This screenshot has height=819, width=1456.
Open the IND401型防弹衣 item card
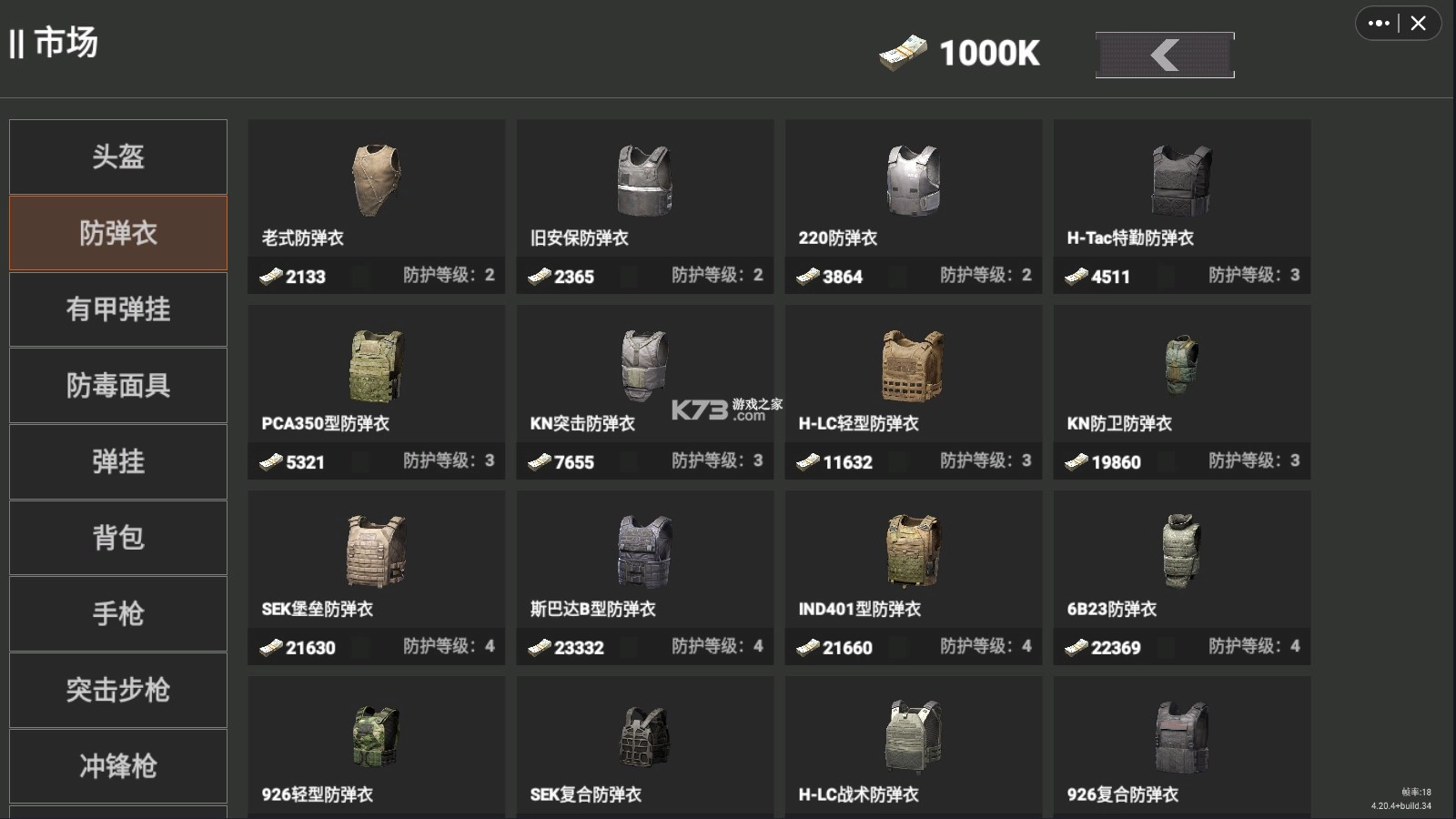[x=914, y=578]
